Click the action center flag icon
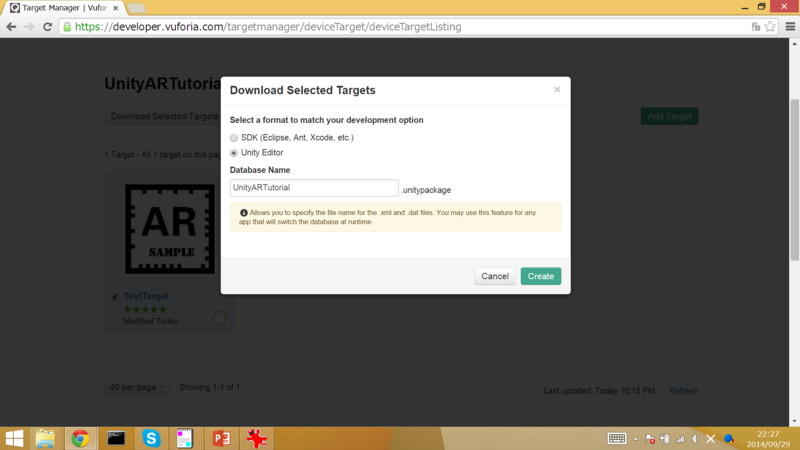This screenshot has height=450, width=800. 650,439
